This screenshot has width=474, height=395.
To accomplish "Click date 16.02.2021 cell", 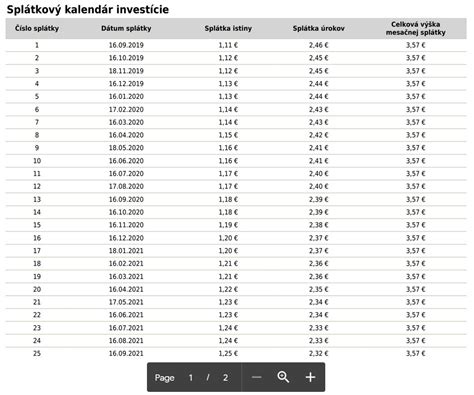I will pos(126,264).
